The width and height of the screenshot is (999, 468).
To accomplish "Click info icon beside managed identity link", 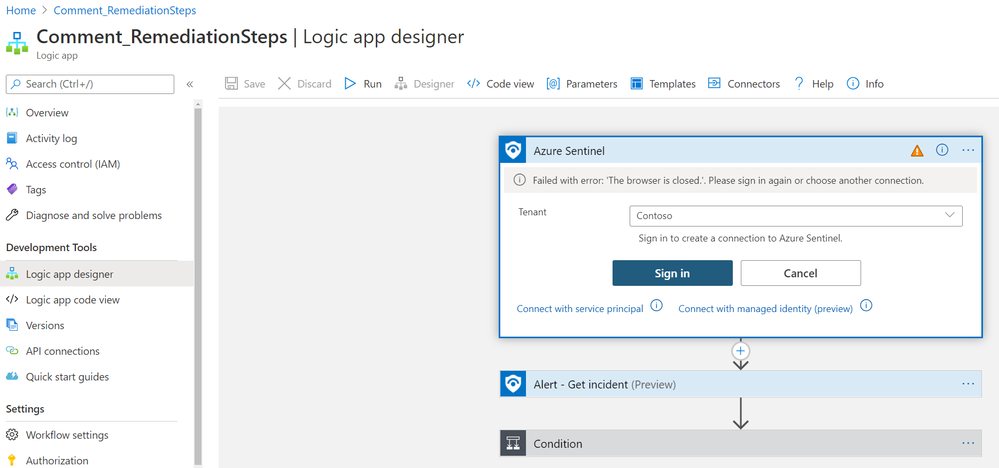I will (x=866, y=306).
